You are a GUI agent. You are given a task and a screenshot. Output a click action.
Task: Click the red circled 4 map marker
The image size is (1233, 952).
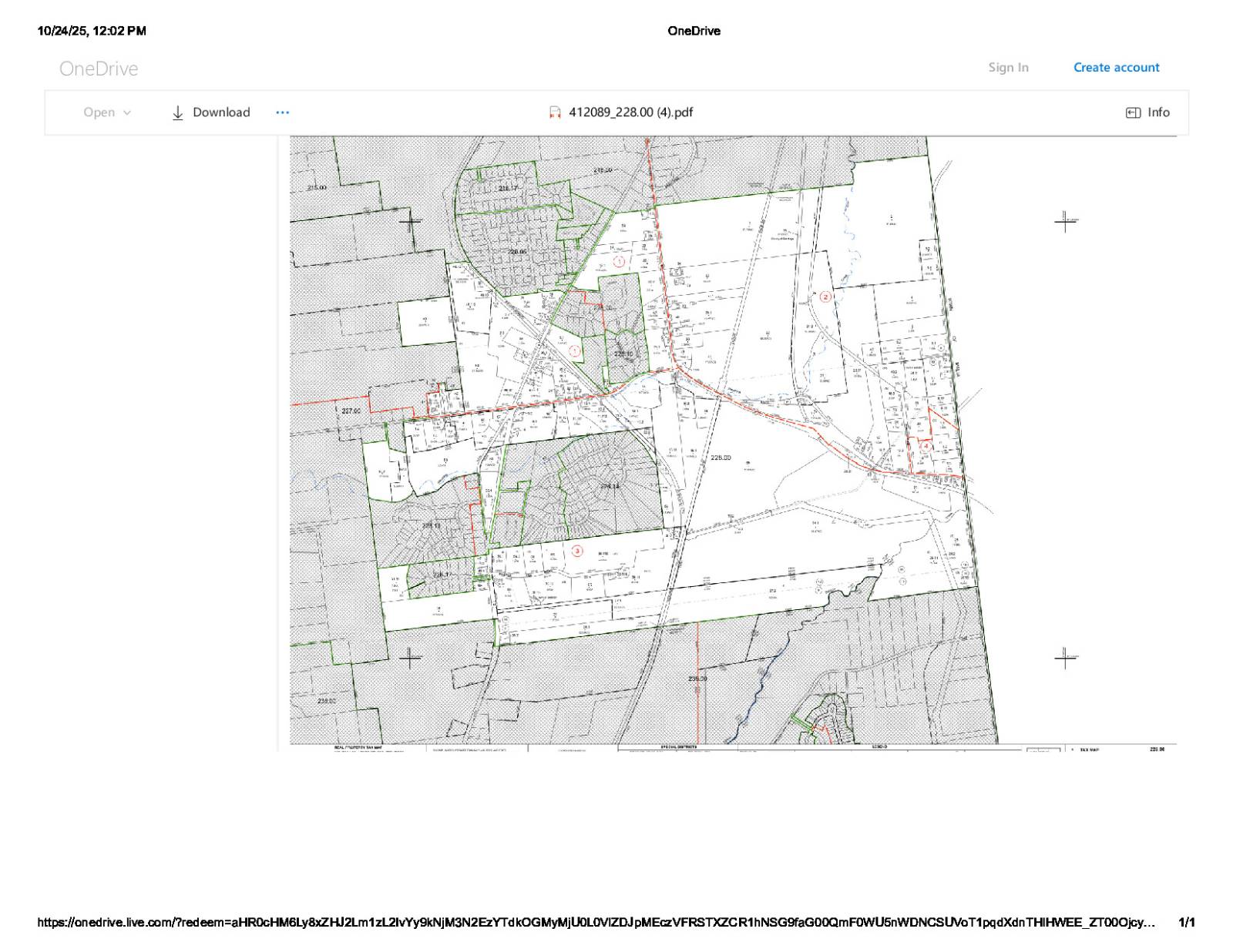pos(926,446)
